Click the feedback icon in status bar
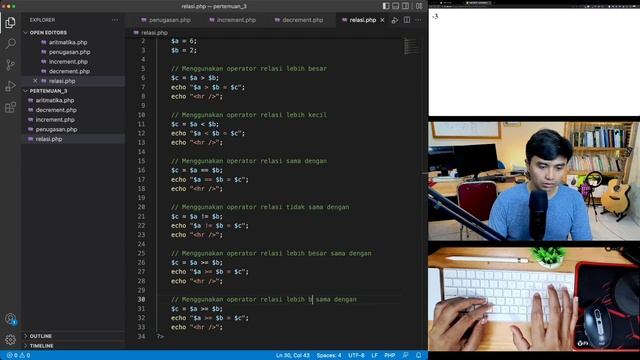Viewport: 640px width, 360px height. click(405, 355)
